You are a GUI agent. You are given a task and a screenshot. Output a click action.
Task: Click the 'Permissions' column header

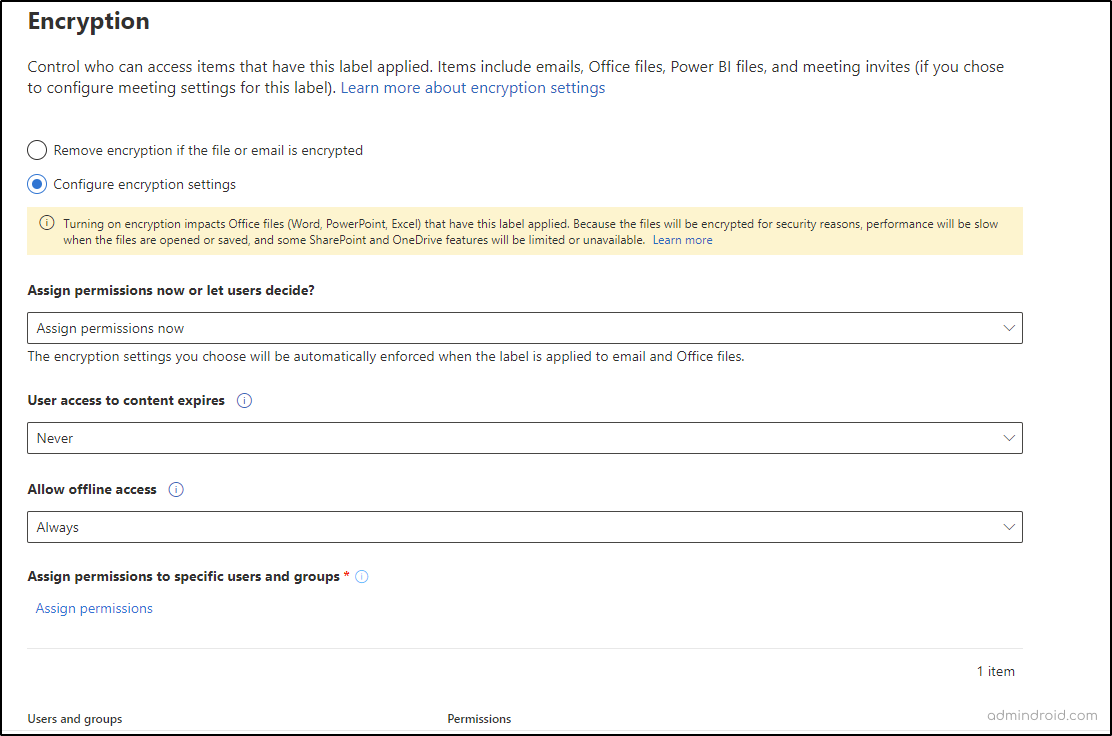click(x=479, y=719)
